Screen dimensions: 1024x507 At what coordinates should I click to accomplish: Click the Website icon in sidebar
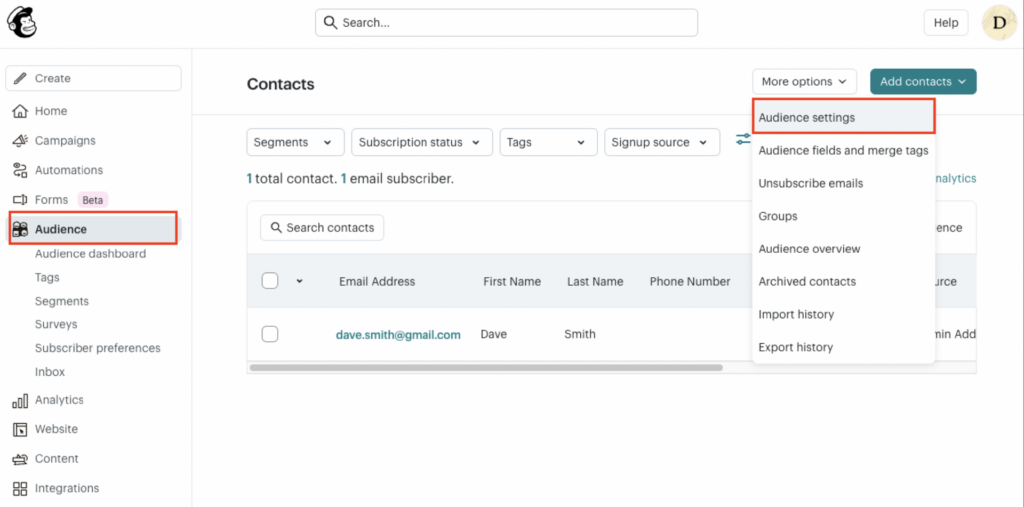click(x=20, y=429)
